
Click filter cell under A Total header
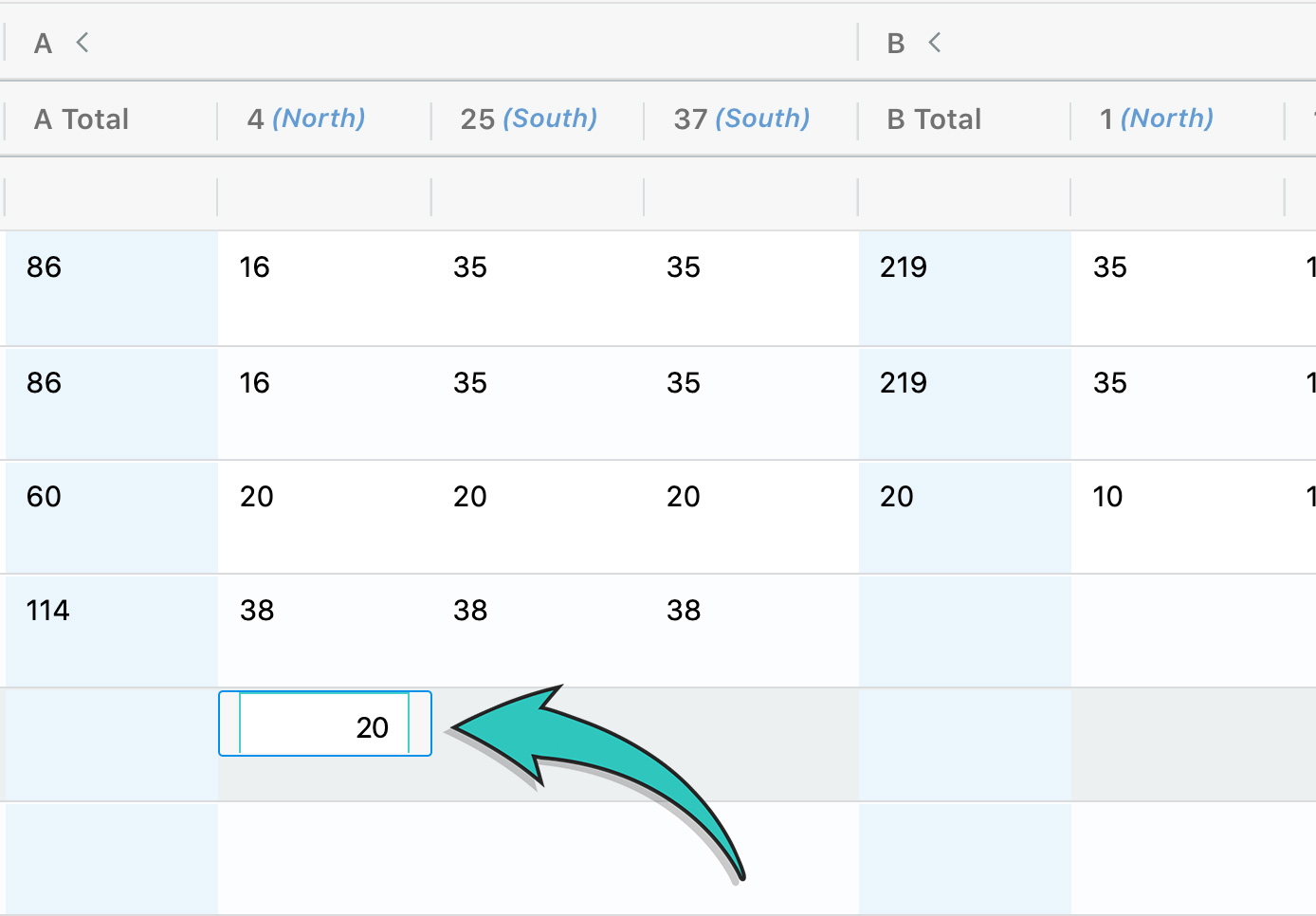[x=111, y=196]
